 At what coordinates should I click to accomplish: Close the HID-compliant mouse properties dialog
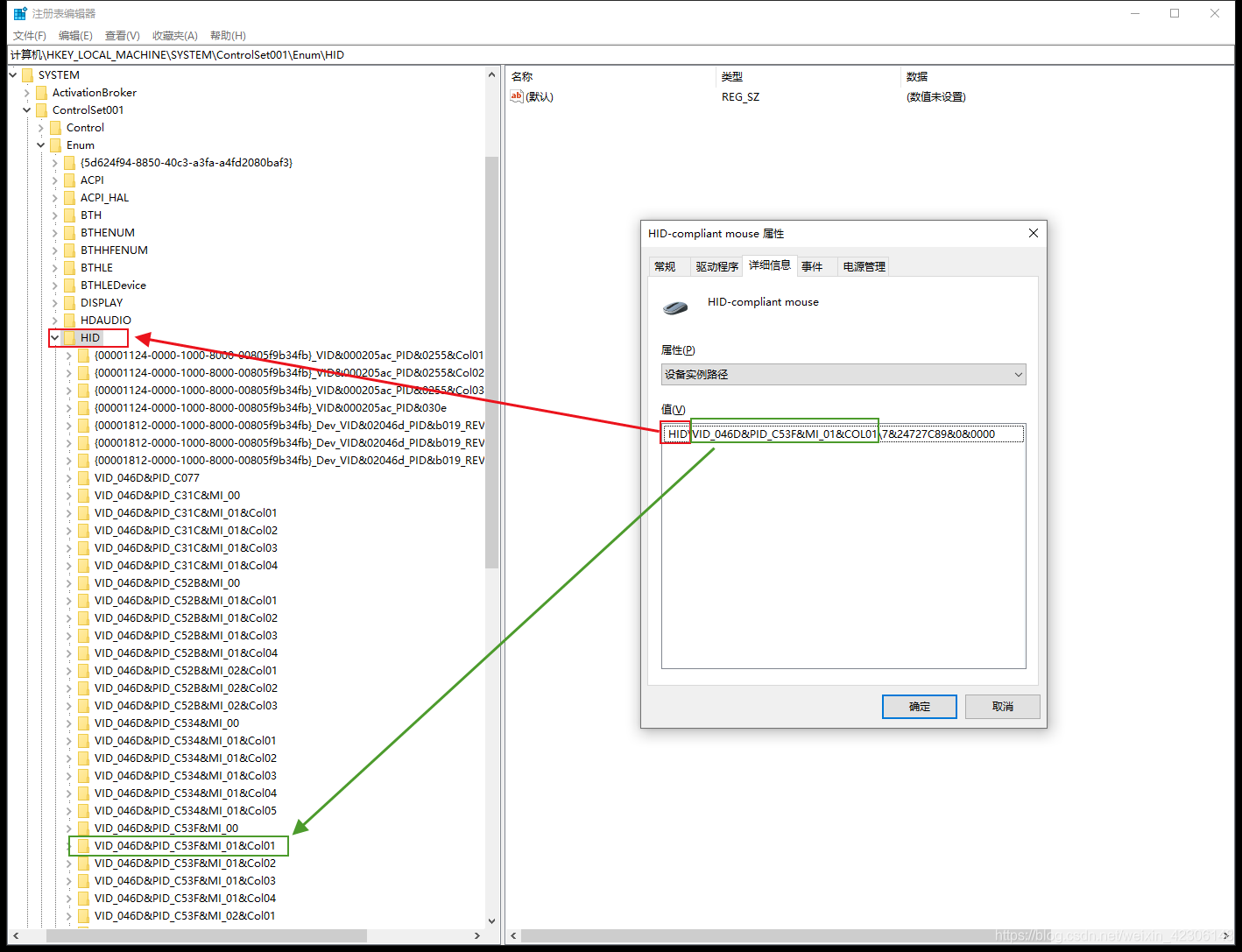coord(1034,233)
